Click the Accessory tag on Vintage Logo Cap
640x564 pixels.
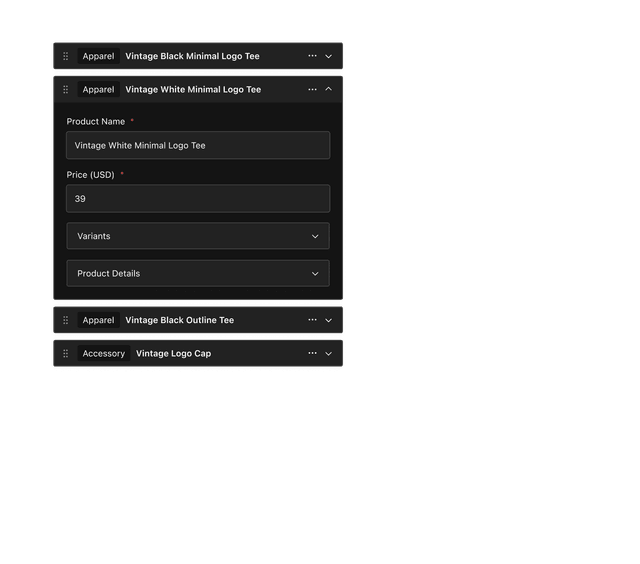(x=104, y=354)
